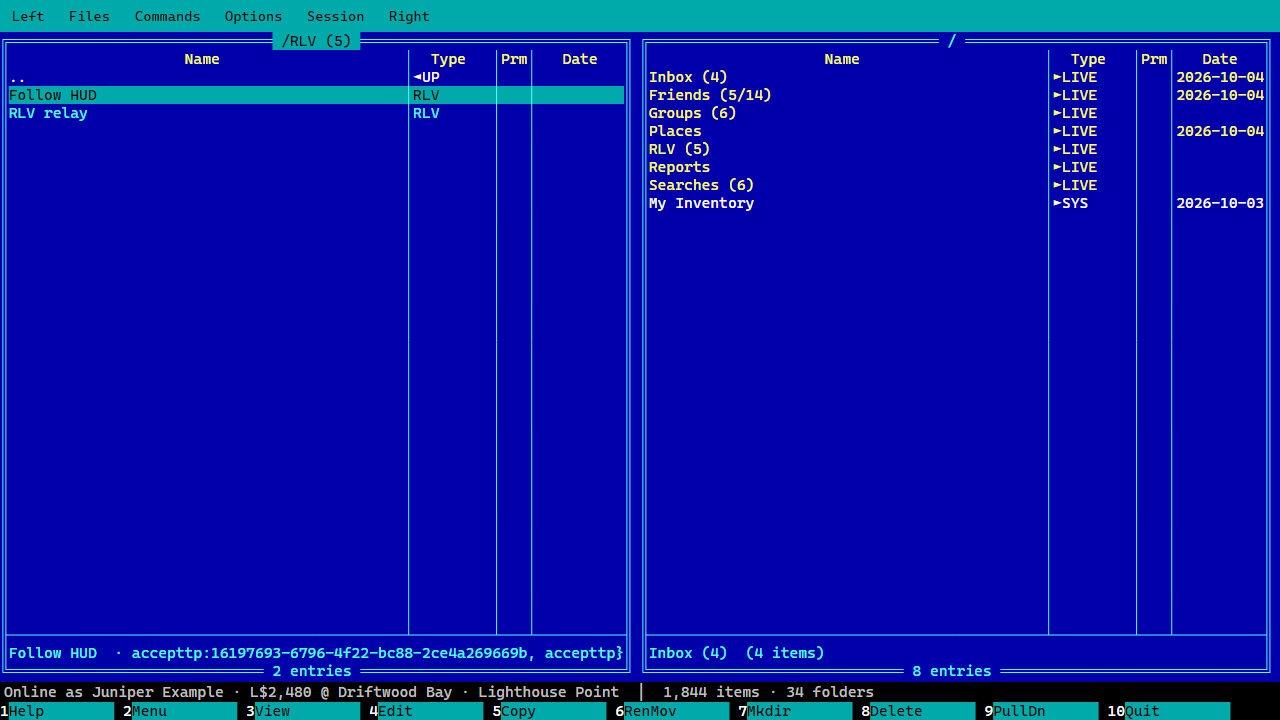
Task: Click the "Online as Juniper Example" status text
Action: pyautogui.click(x=114, y=692)
